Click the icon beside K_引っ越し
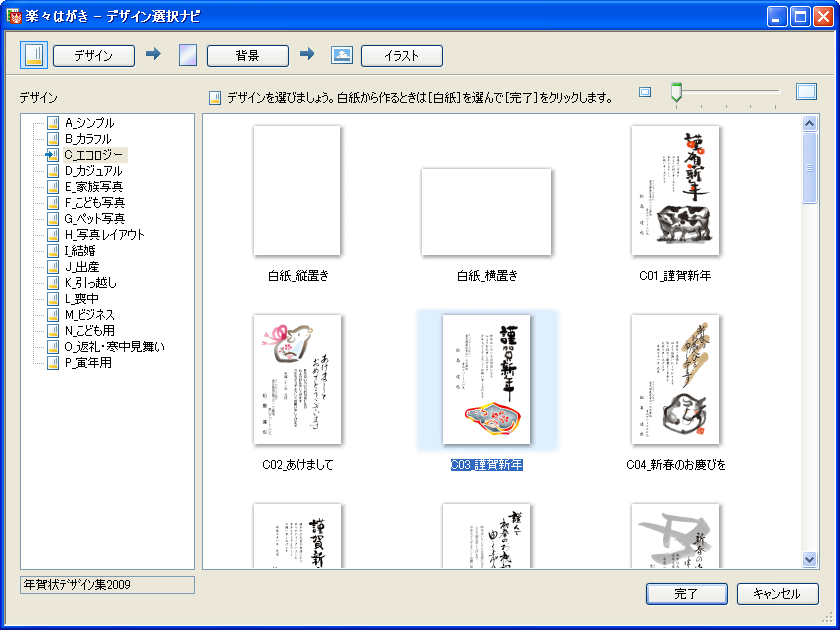Image resolution: width=840 pixels, height=630 pixels. tap(53, 283)
